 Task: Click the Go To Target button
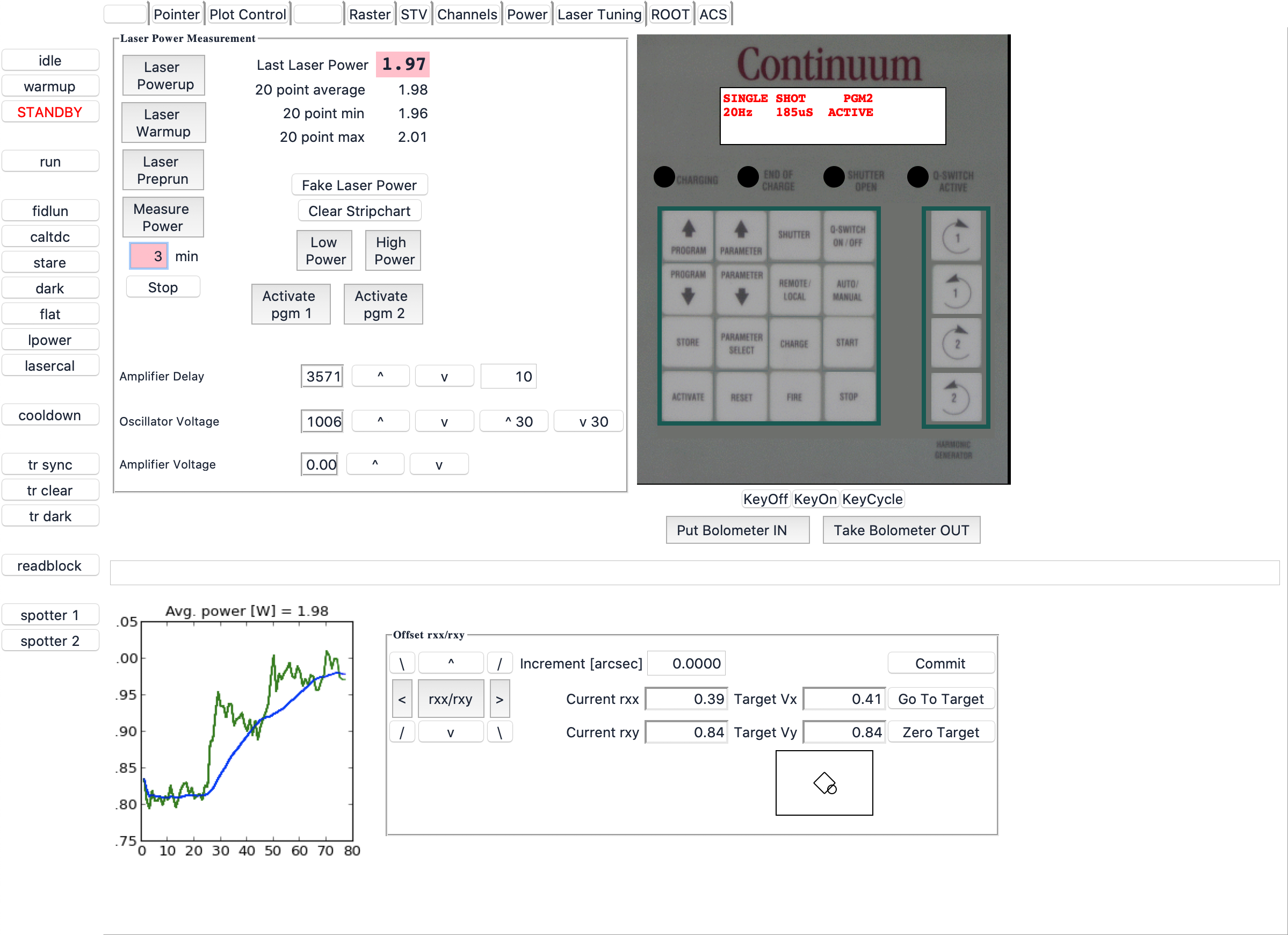tap(941, 699)
